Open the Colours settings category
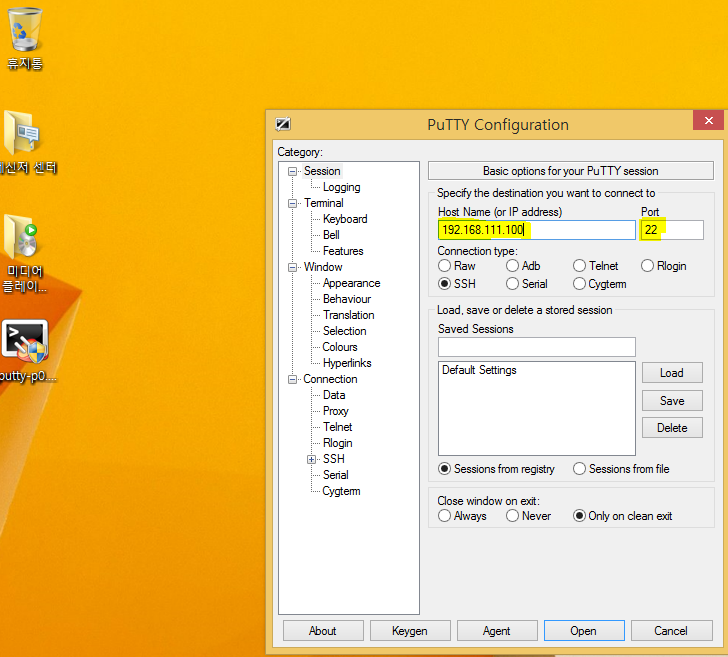Image resolution: width=728 pixels, height=657 pixels. coord(340,347)
